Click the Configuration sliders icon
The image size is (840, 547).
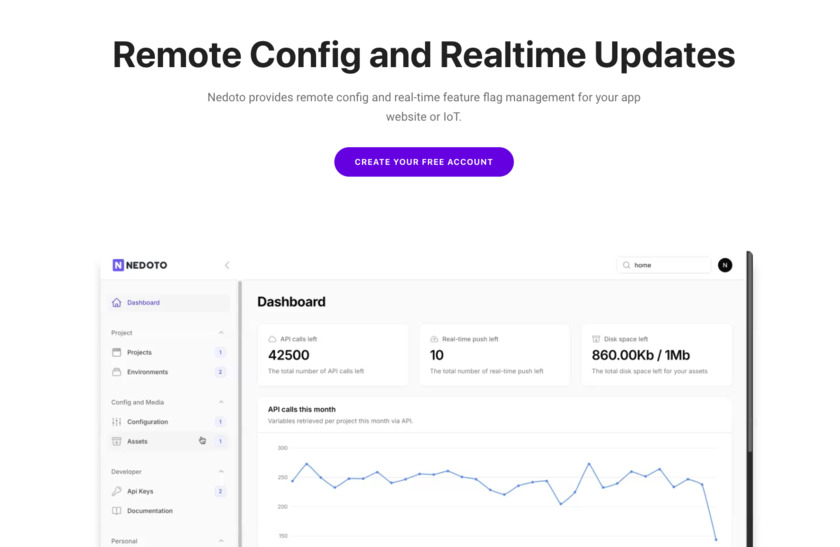tap(116, 422)
